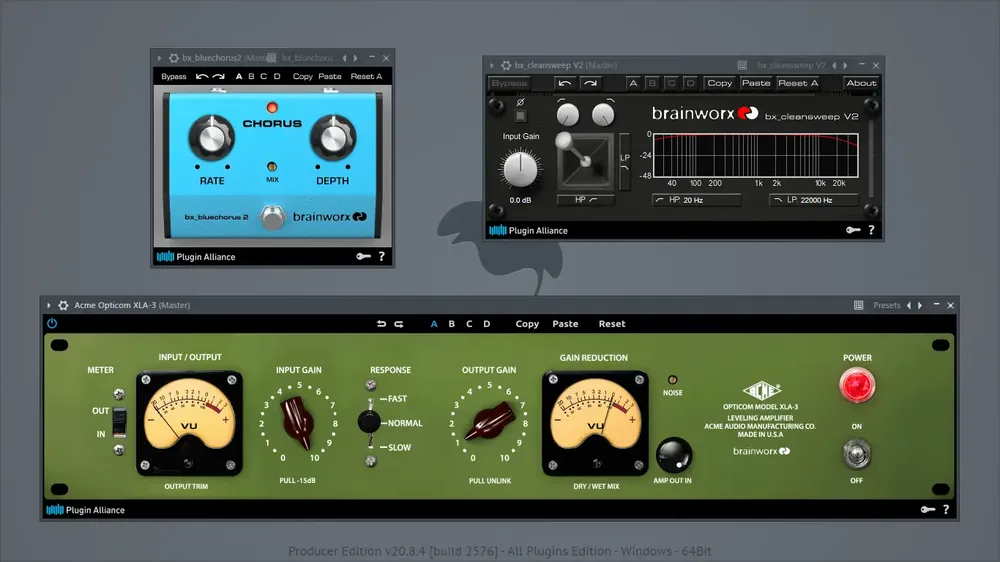Open bx_bluechorus2 plugin options gear
Image resolution: width=1000 pixels, height=562 pixels.
[x=173, y=58]
